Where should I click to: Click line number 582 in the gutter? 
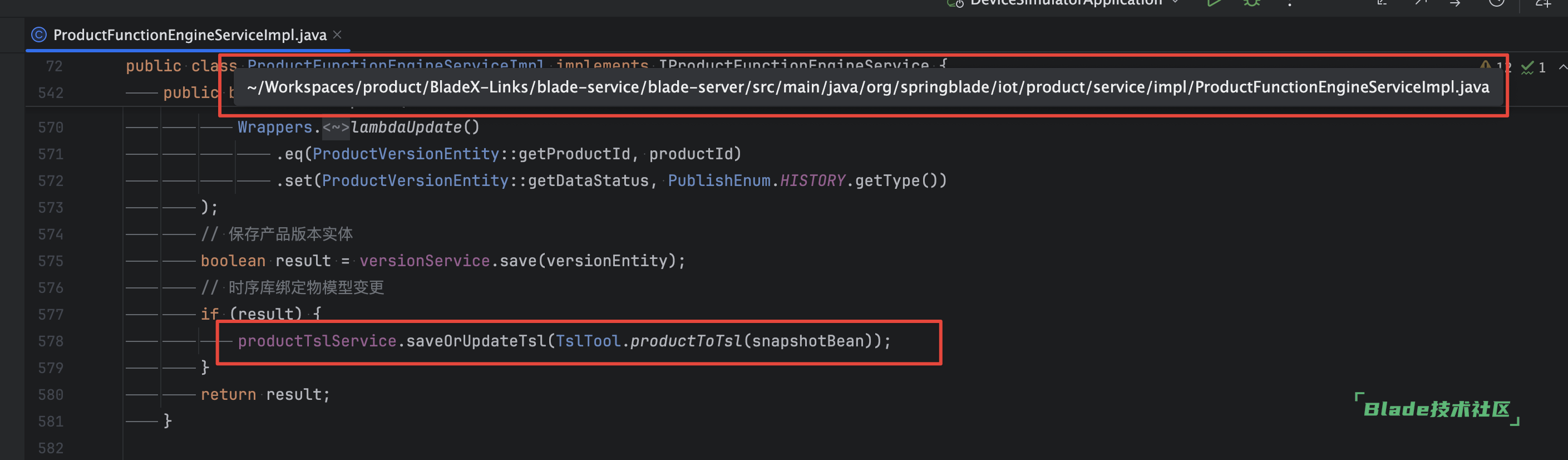[51, 448]
